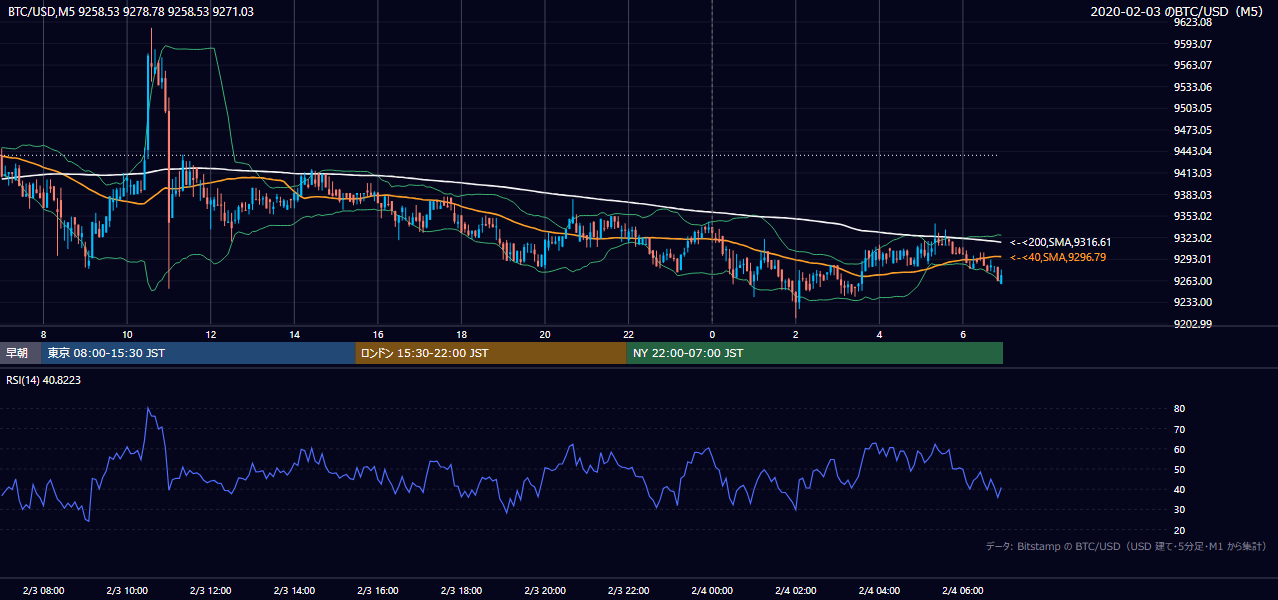Click the 2/3 22:00 date label
This screenshot has width=1278, height=600.
click(628, 591)
